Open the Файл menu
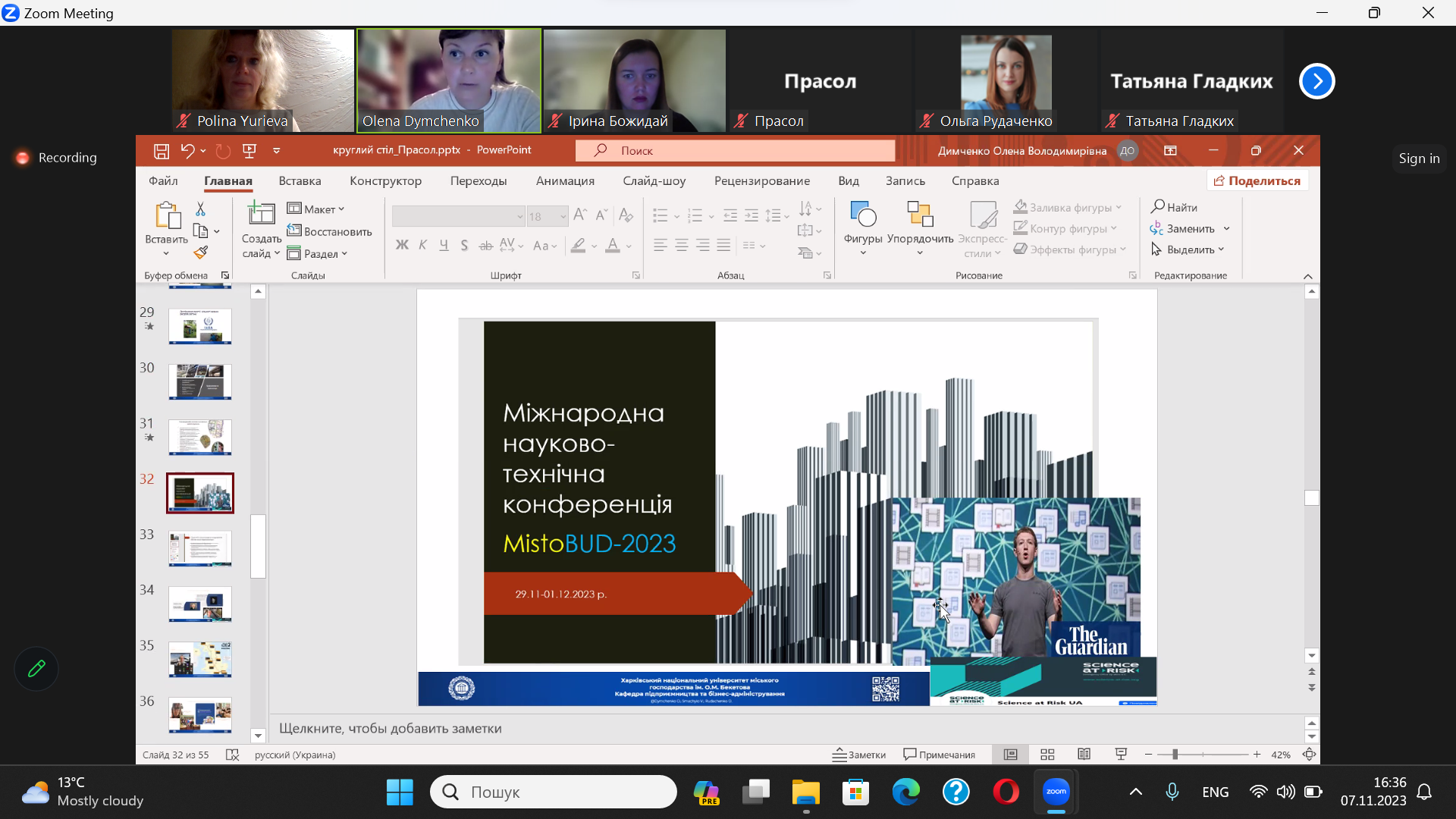Image resolution: width=1456 pixels, height=819 pixels. tap(163, 180)
